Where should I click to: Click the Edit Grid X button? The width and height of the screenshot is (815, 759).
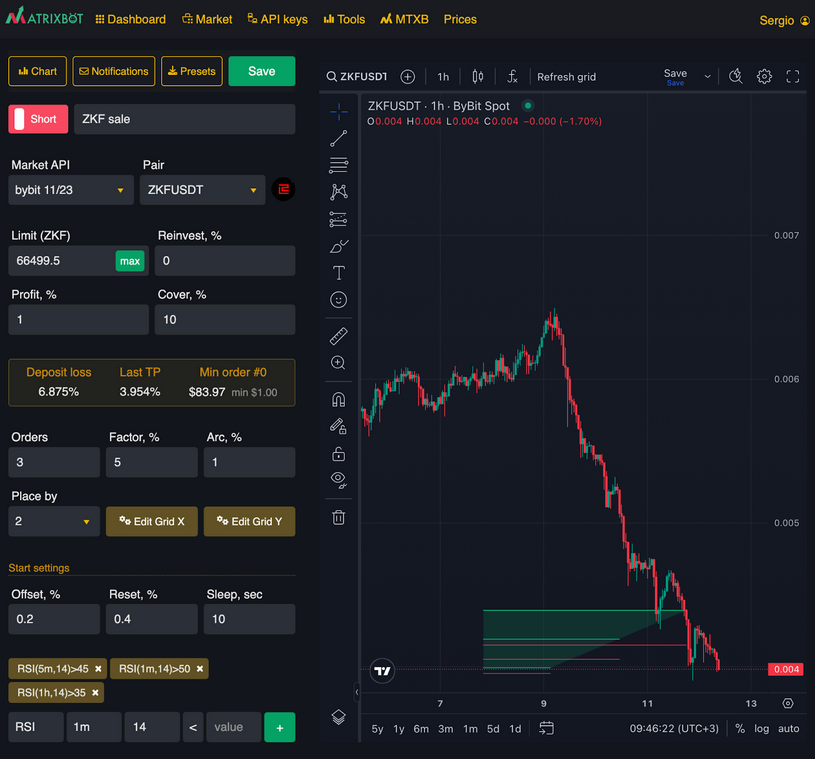[152, 521]
